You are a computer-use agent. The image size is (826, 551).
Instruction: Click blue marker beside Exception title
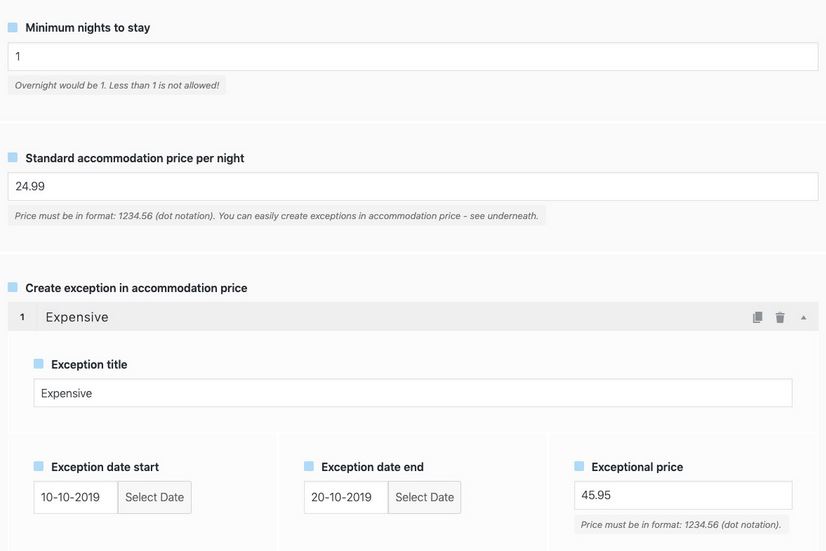point(38,363)
